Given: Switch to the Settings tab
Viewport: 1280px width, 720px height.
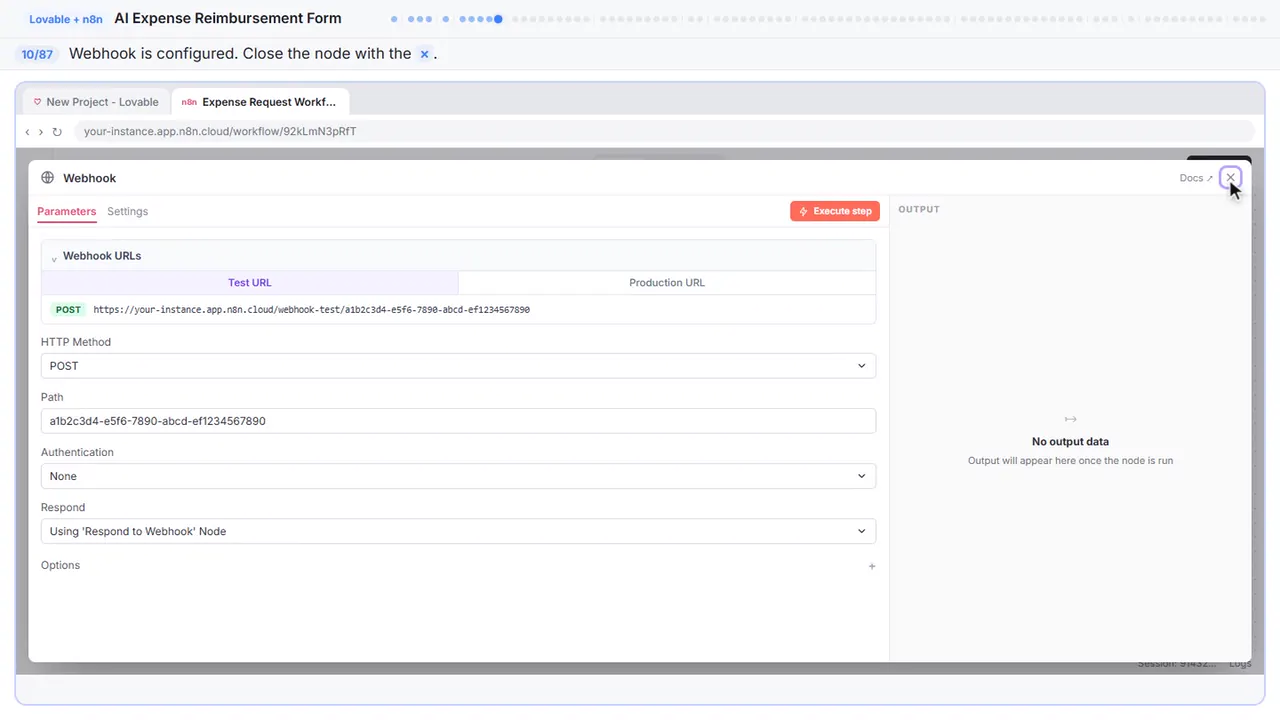Looking at the screenshot, I should coord(128,211).
